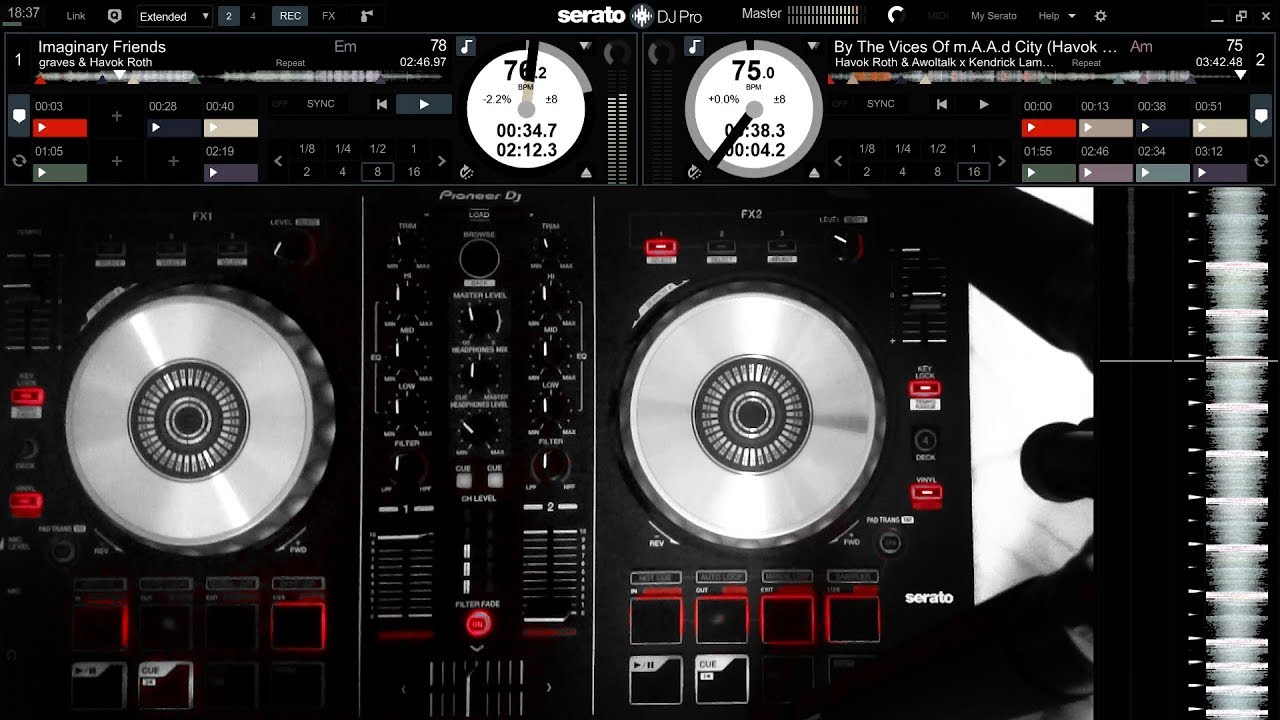Select Deck 2 16 beat loop
This screenshot has height=720, width=1280.
973,172
